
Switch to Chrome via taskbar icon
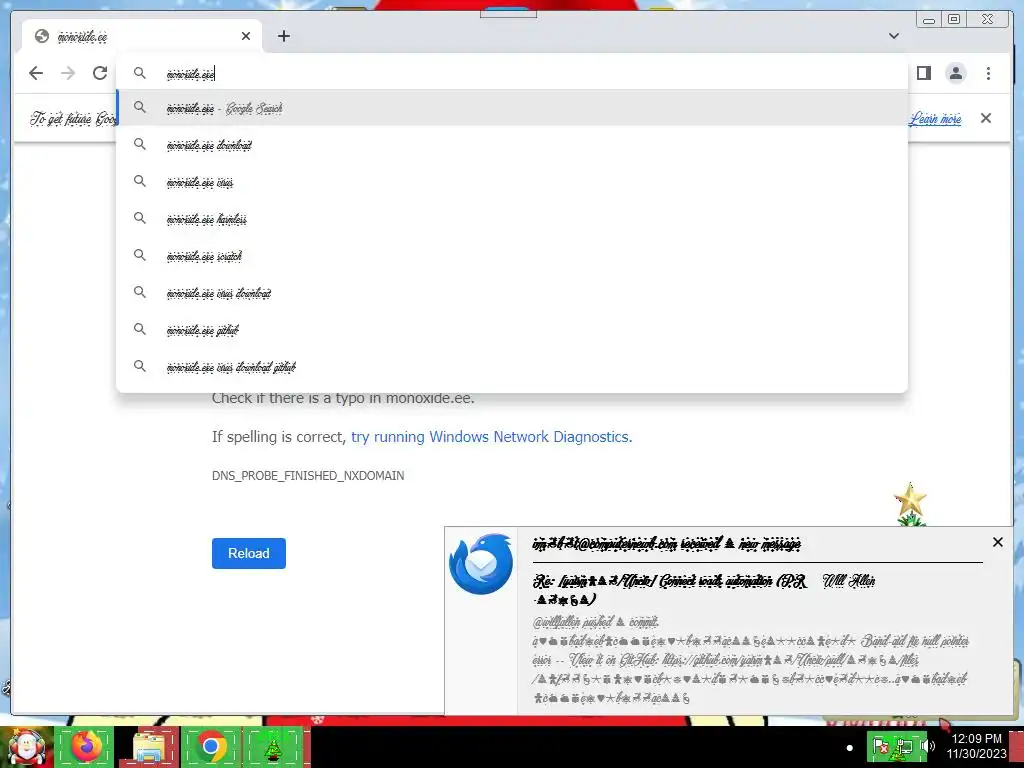click(210, 746)
